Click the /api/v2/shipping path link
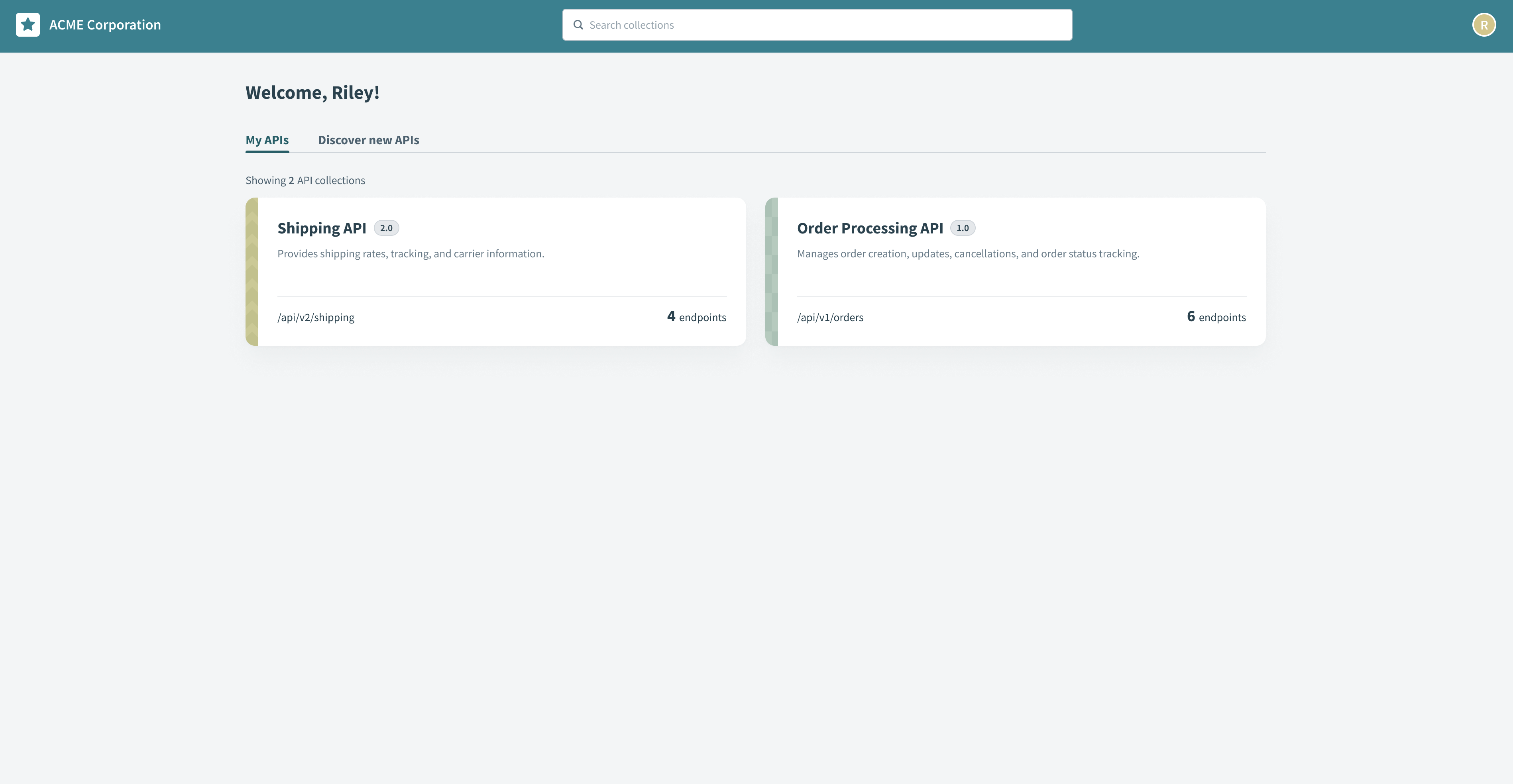Screen dimensions: 1513x784 tap(316, 317)
